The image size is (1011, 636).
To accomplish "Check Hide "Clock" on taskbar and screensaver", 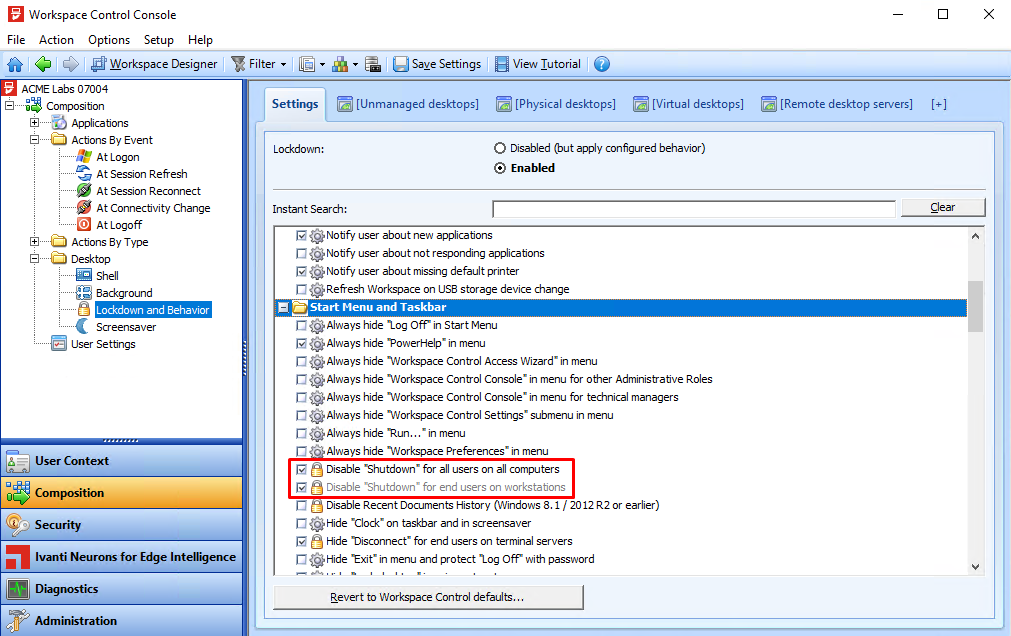I will pos(301,523).
